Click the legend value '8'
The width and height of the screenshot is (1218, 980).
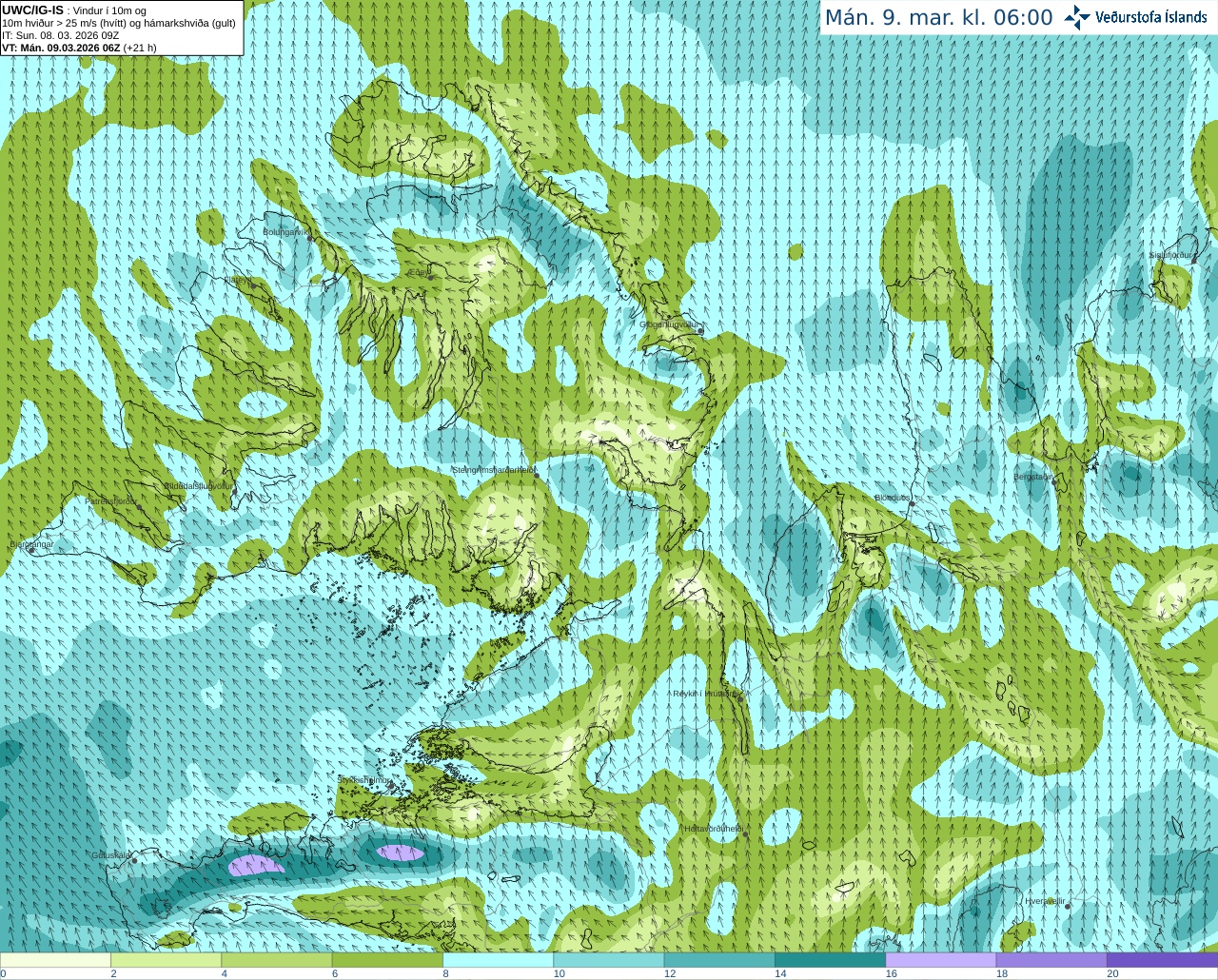point(445,973)
